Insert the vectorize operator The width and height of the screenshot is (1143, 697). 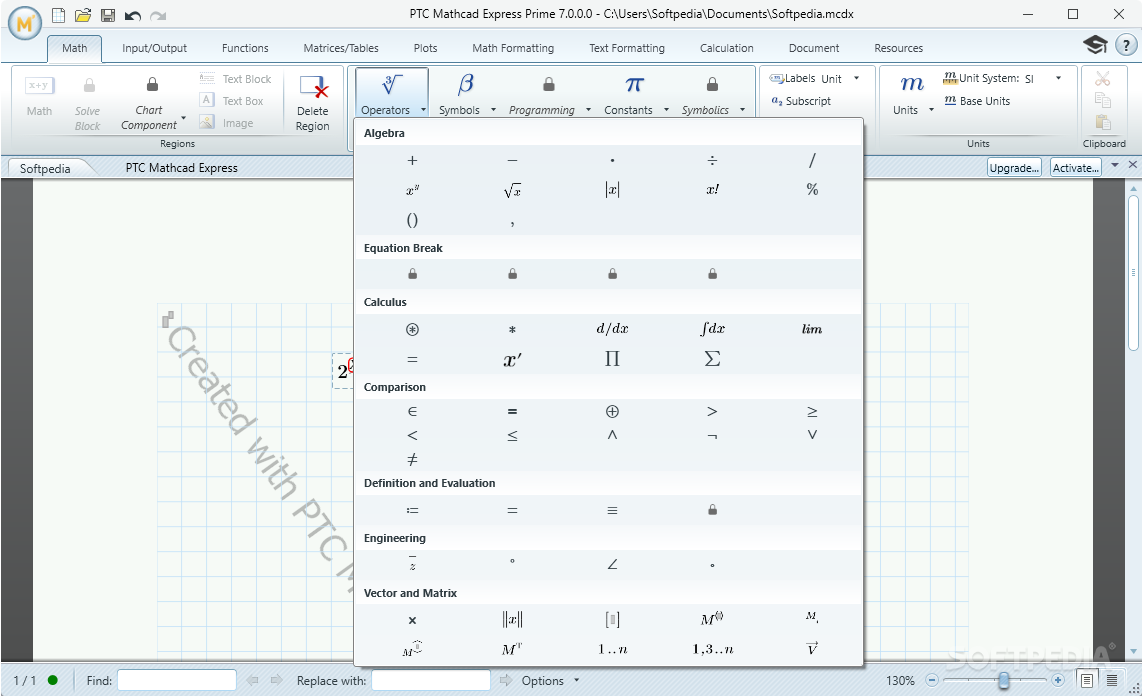tap(812, 647)
